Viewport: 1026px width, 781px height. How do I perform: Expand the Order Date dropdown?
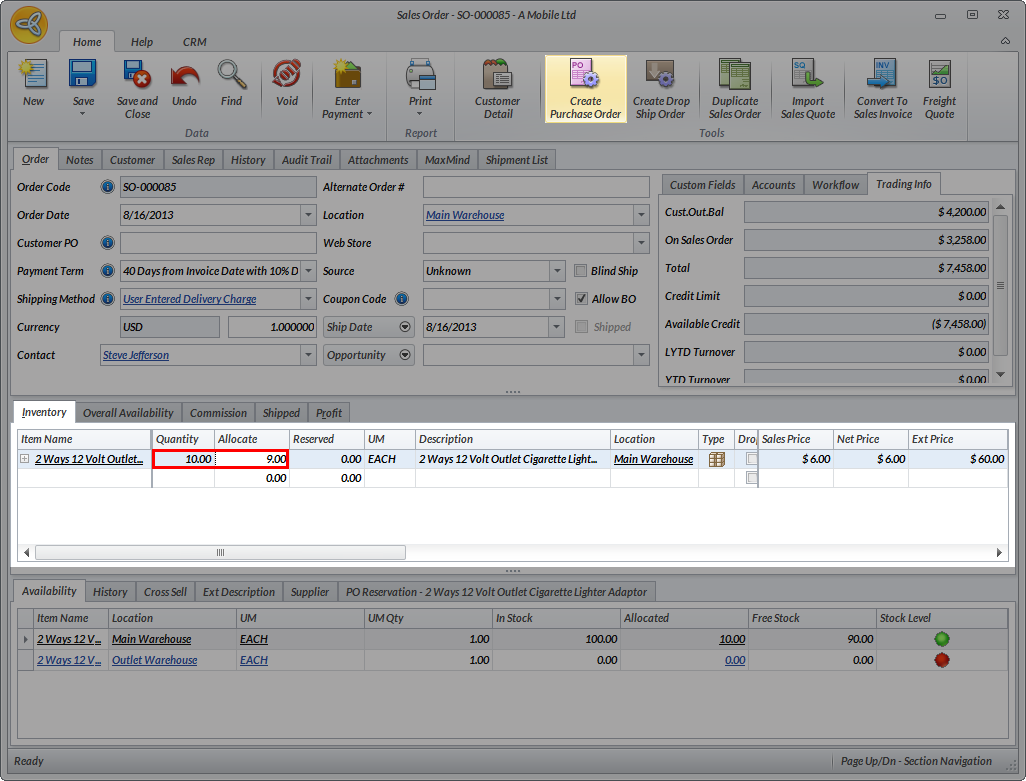pyautogui.click(x=307, y=215)
